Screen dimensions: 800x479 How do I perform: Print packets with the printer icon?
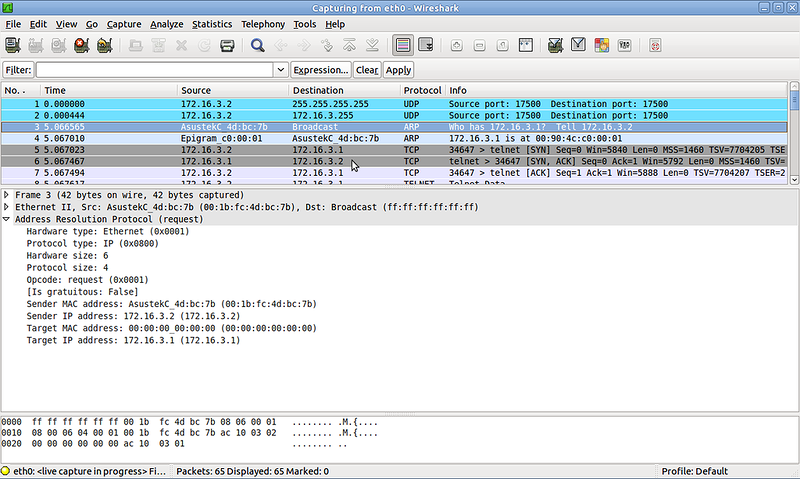point(227,45)
